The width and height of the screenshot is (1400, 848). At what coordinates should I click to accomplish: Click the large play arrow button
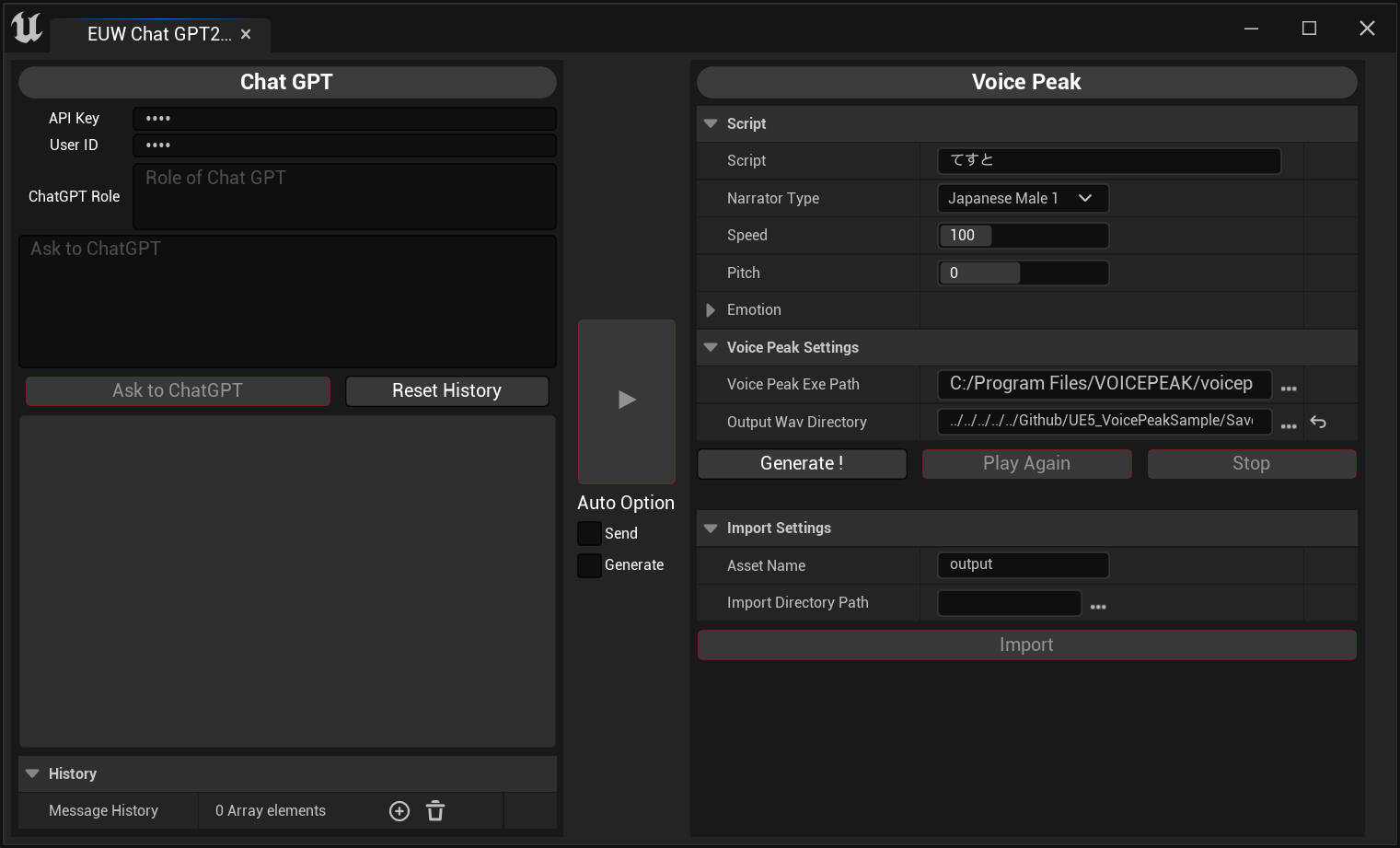click(x=627, y=401)
